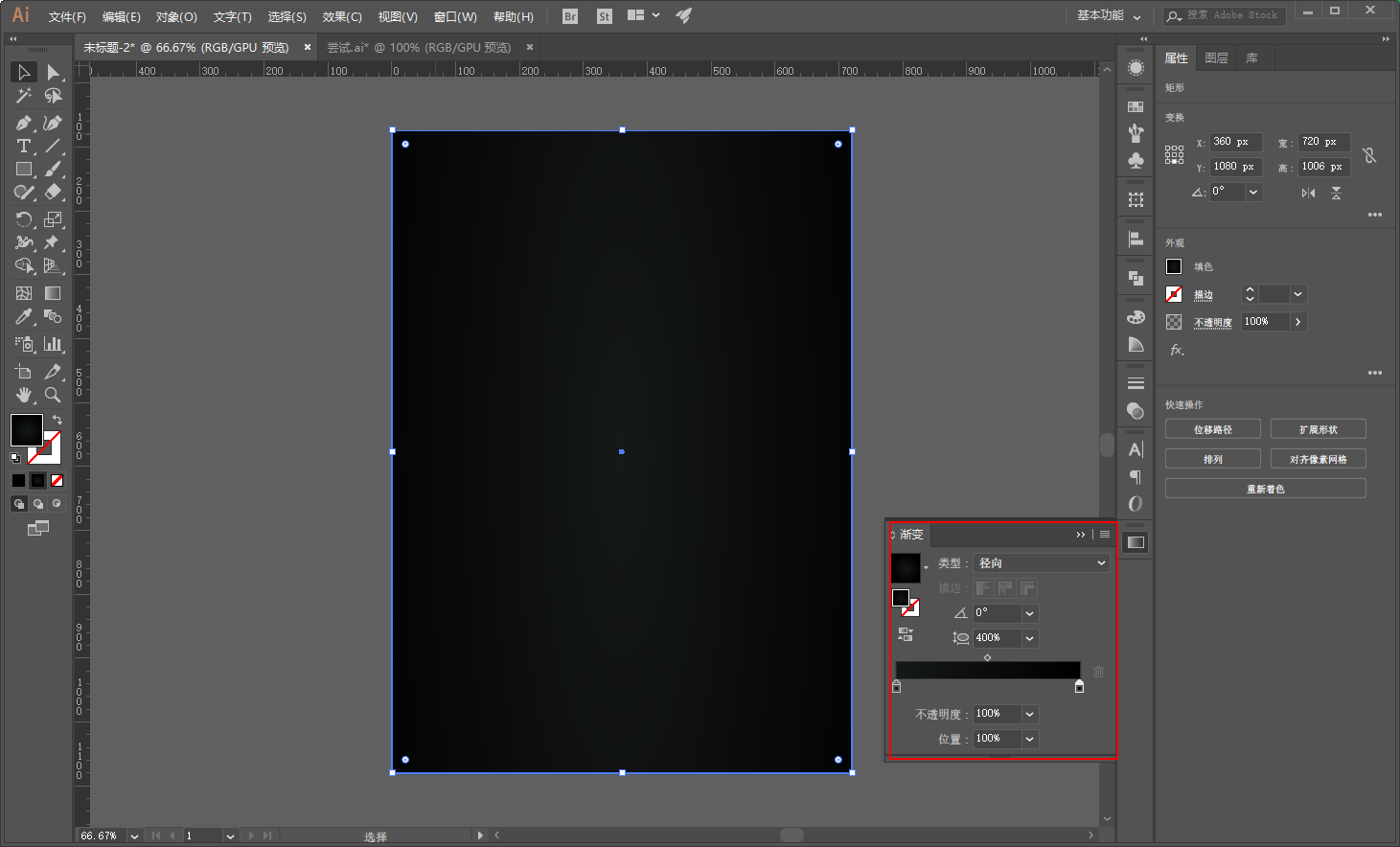
Task: Open the 基本功能 workspace switcher
Action: [1109, 15]
